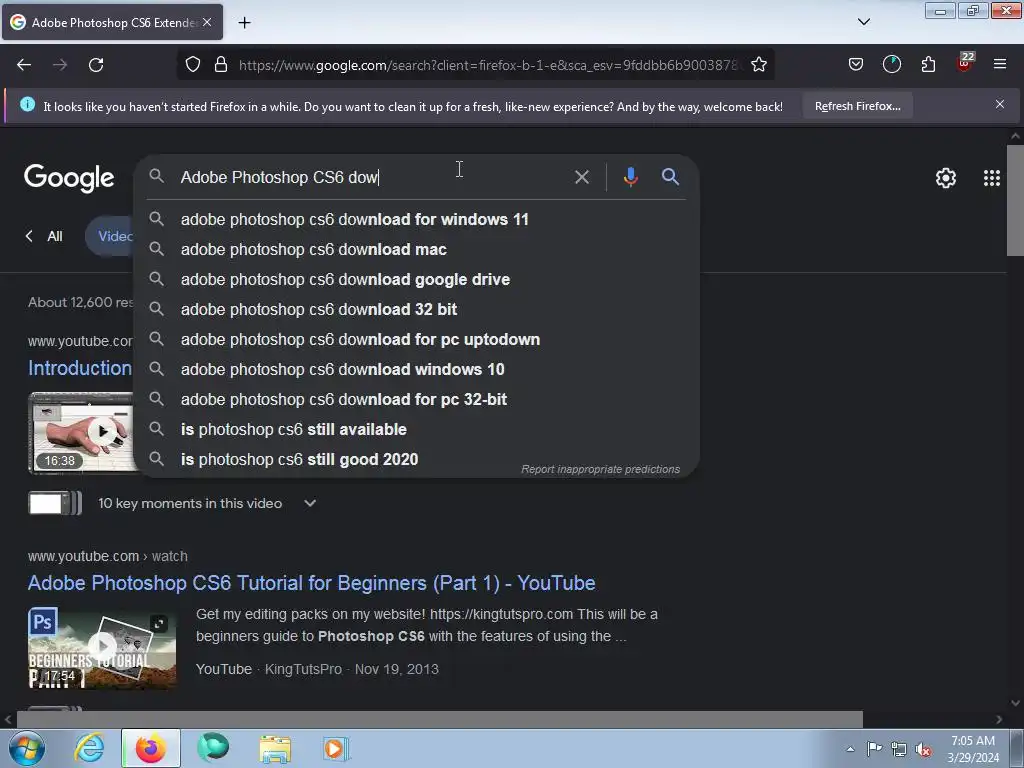Open a new browser tab
The width and height of the screenshot is (1024, 768).
point(244,23)
